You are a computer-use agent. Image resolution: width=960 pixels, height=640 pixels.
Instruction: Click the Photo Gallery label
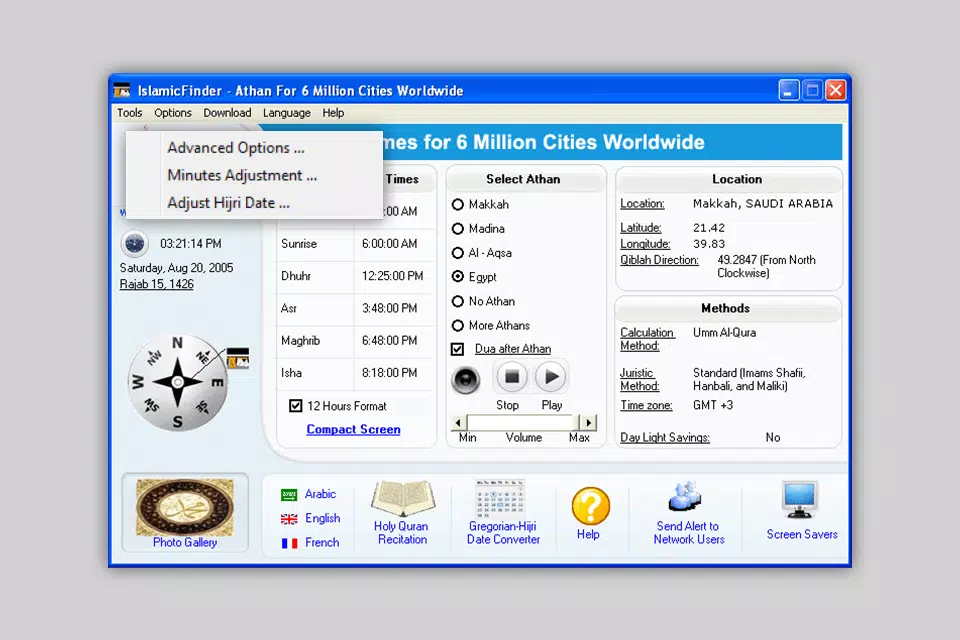185,542
